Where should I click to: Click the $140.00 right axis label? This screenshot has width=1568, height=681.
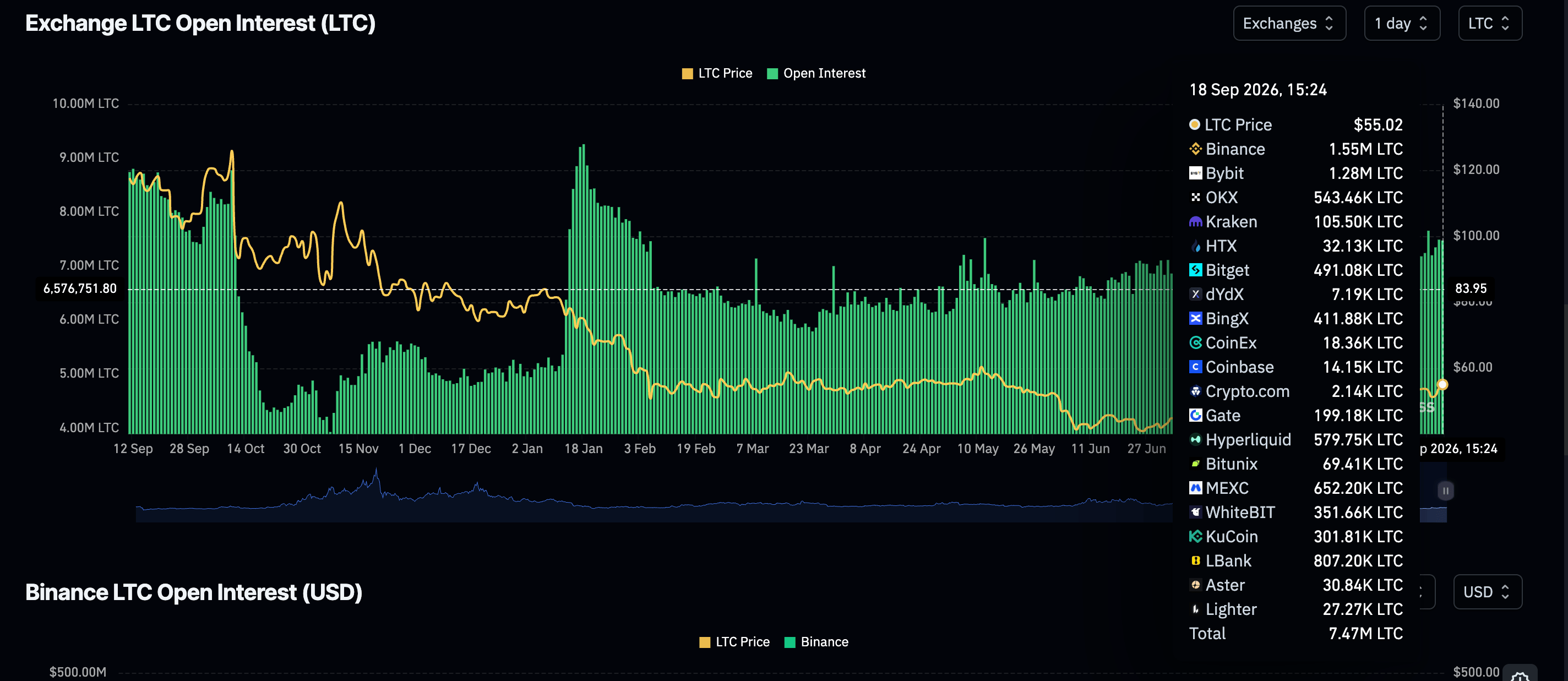click(x=1476, y=103)
